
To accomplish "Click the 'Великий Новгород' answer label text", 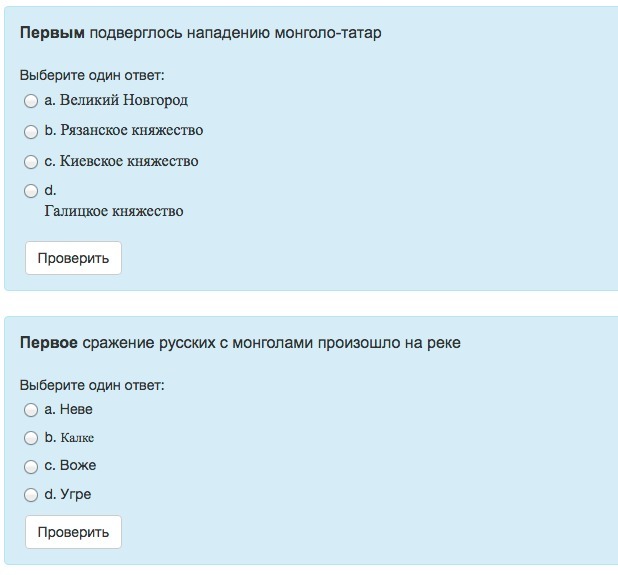I will tap(123, 100).
